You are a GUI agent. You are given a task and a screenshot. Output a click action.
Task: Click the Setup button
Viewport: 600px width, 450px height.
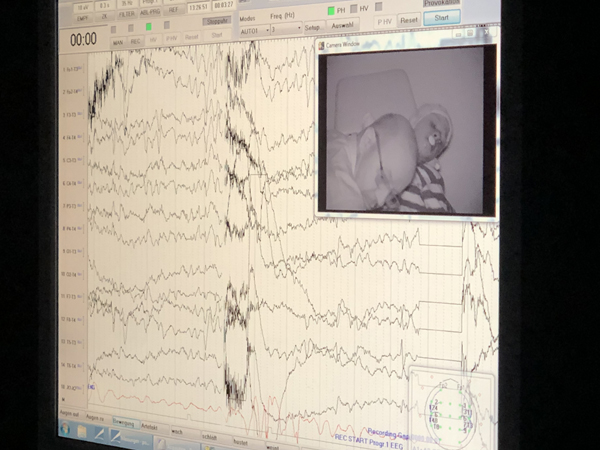coord(312,28)
